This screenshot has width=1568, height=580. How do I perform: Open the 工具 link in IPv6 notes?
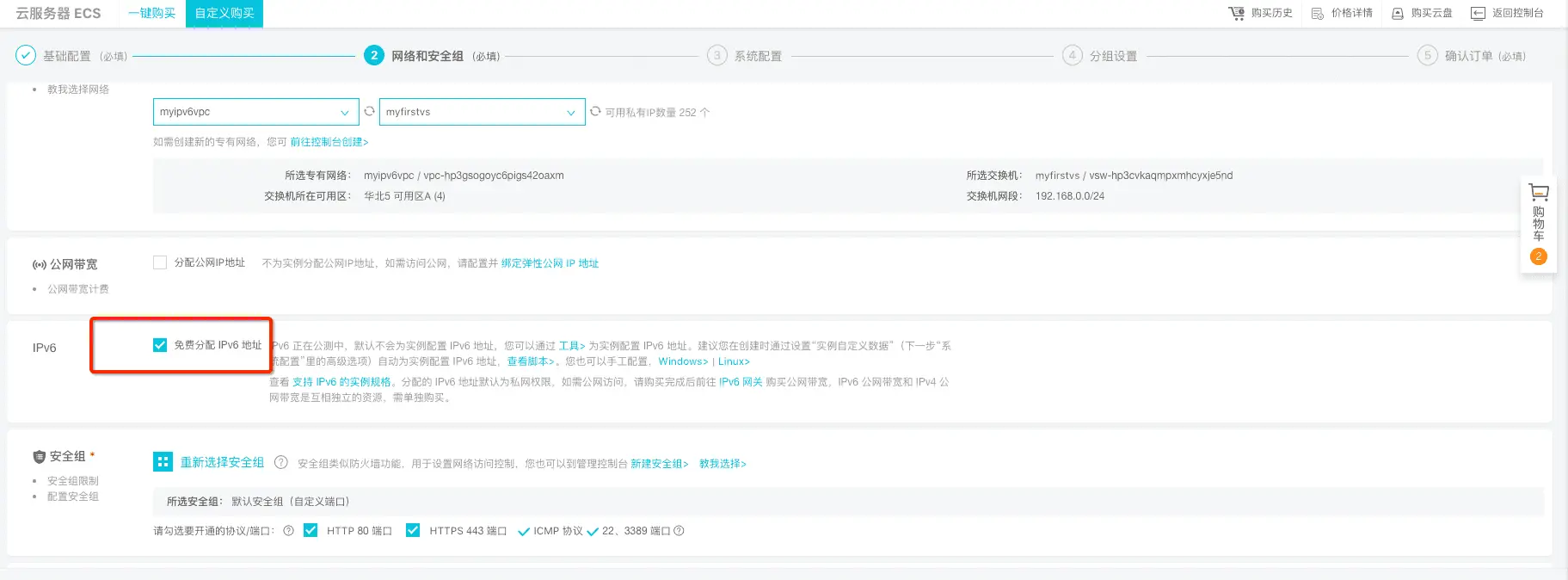pyautogui.click(x=572, y=346)
